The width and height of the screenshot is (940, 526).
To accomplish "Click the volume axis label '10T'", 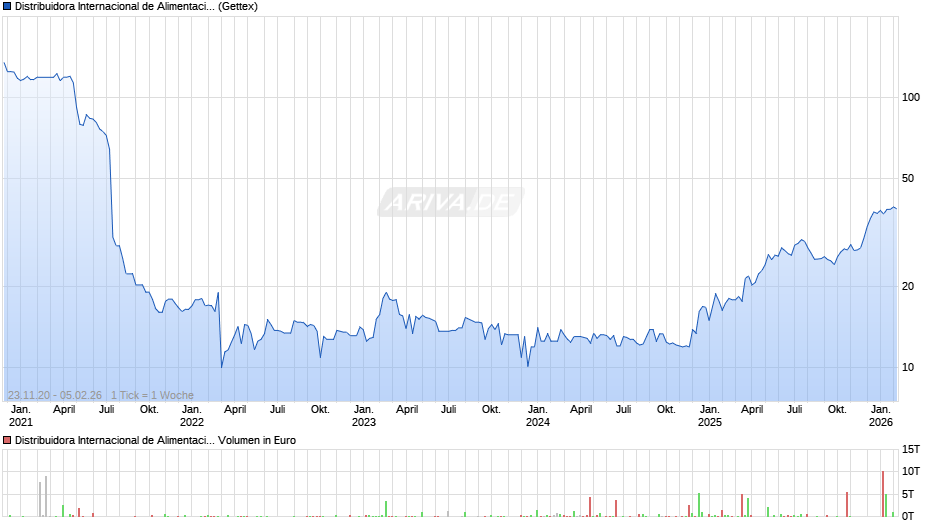I will pyautogui.click(x=911, y=472).
